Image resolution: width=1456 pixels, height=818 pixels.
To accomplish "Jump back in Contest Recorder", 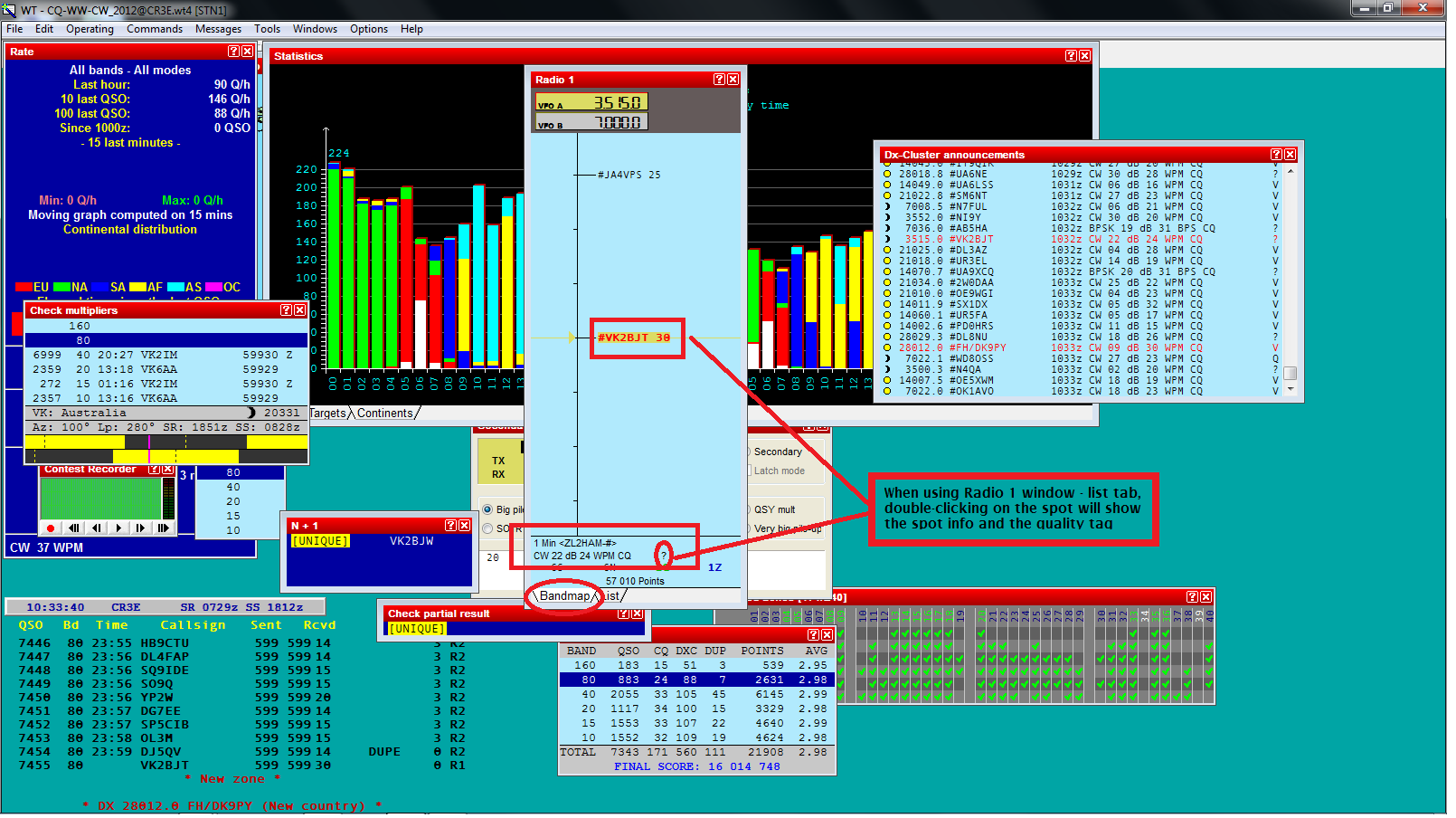I will (74, 528).
